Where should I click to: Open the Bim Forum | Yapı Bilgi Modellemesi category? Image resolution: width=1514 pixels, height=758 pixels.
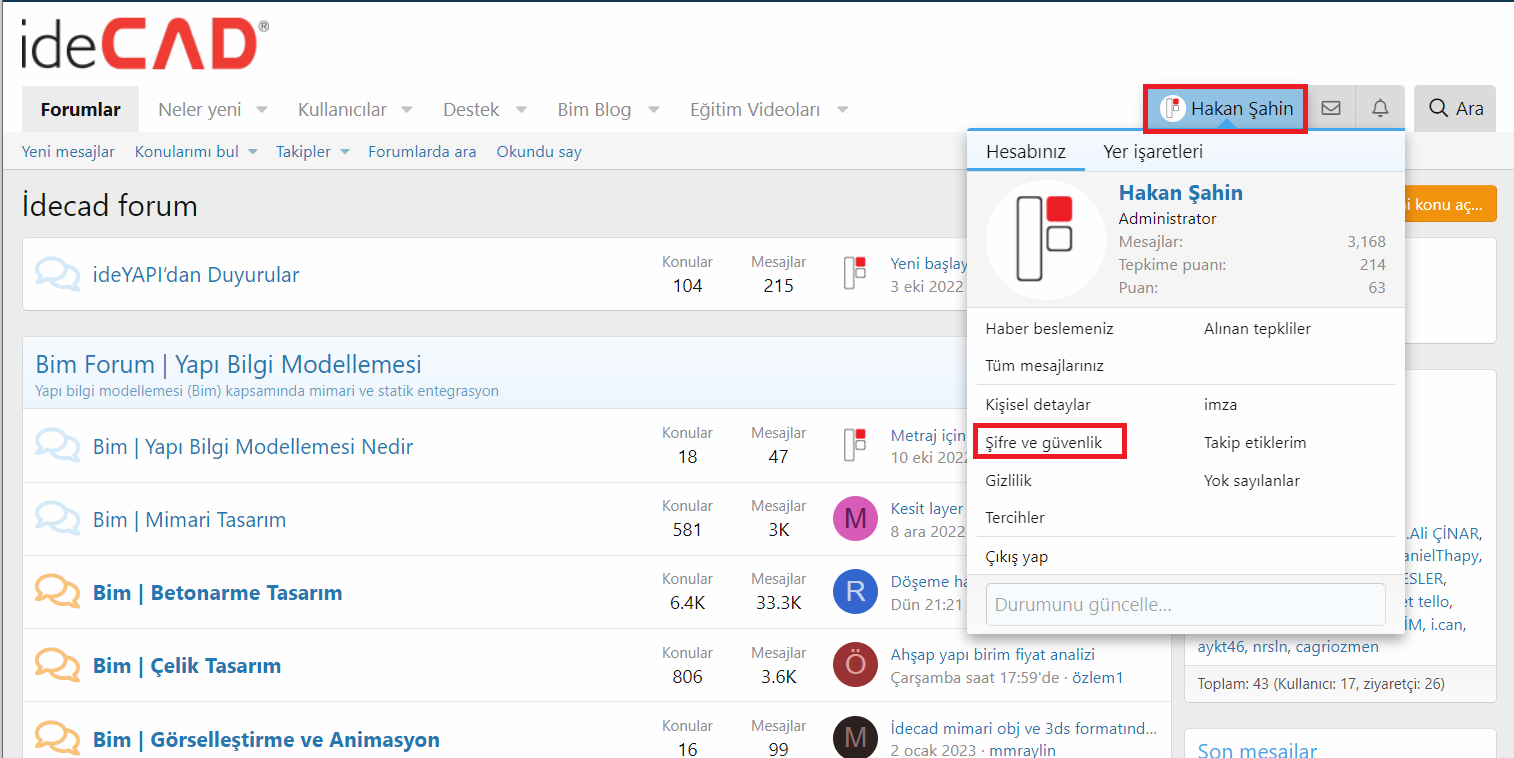click(229, 364)
